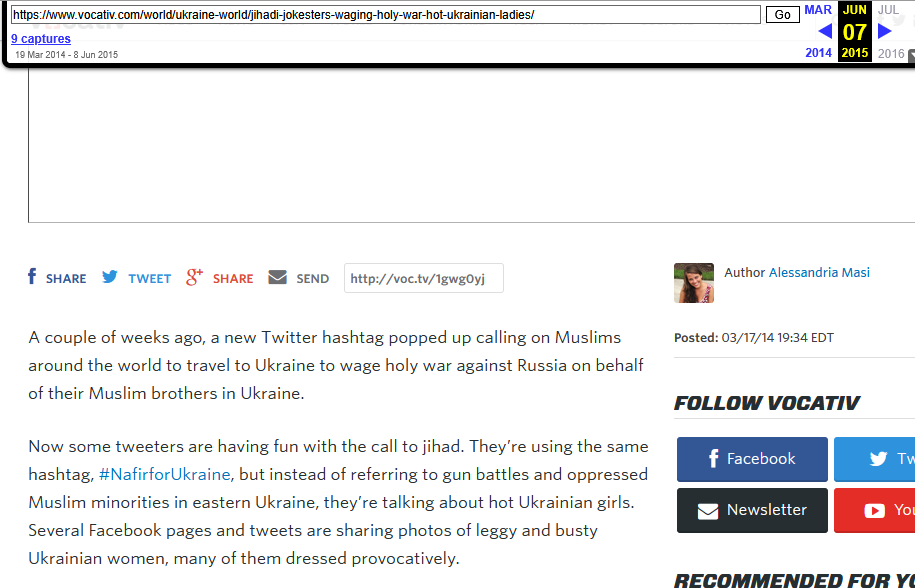Follow Vocativ on Twitter button
This screenshot has height=588, width=915.
coord(875,459)
